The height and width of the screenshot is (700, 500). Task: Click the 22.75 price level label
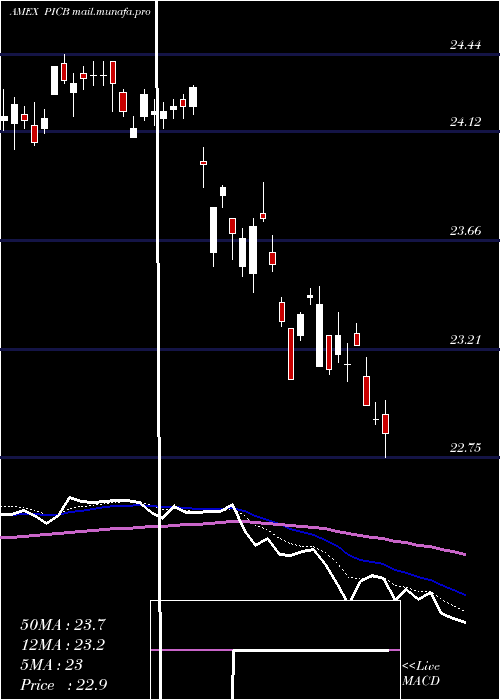pyautogui.click(x=465, y=448)
